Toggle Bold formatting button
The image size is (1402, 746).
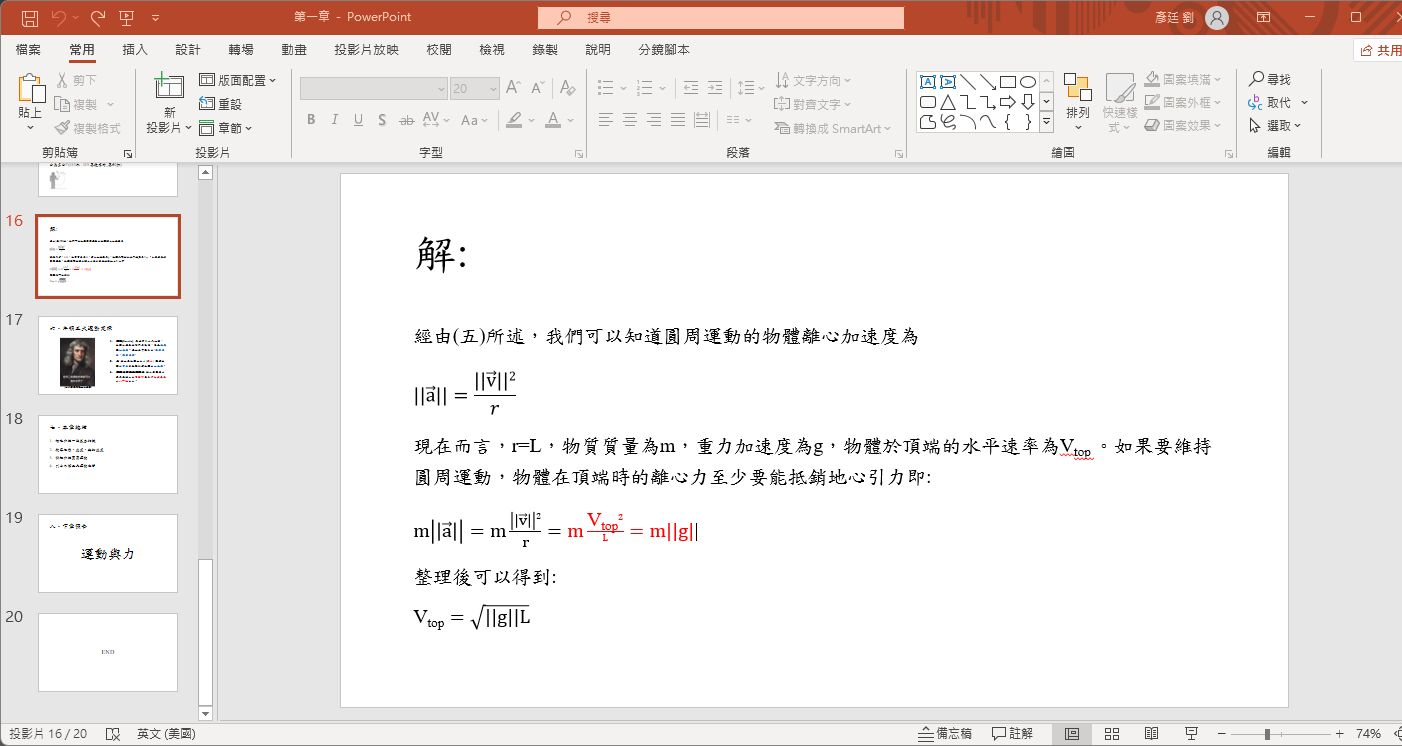tap(311, 120)
